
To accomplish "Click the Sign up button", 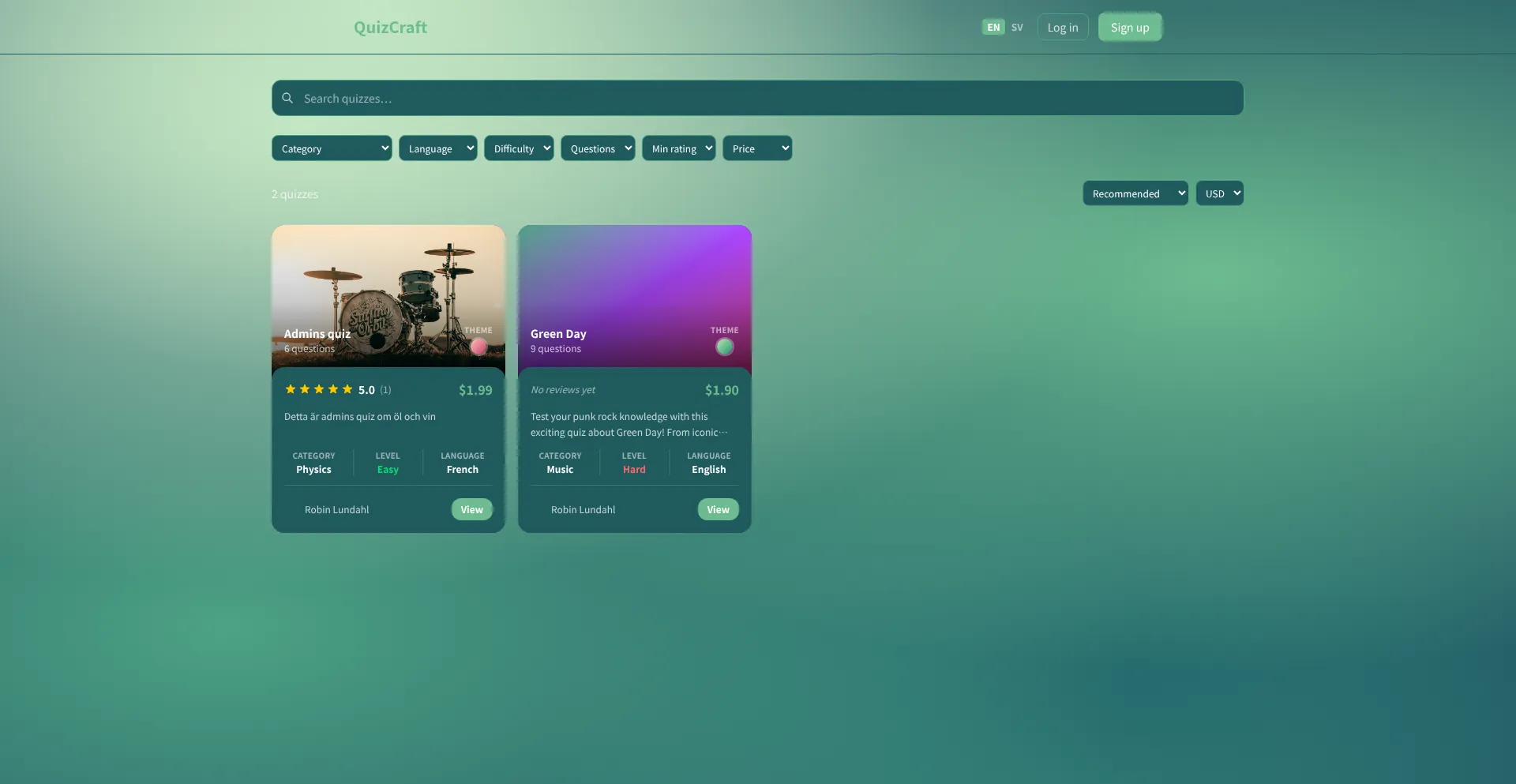I will pyautogui.click(x=1130, y=27).
